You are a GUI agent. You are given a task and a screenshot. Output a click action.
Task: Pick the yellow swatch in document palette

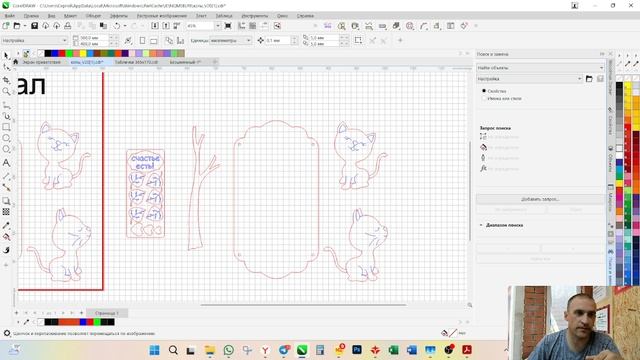coord(83,53)
